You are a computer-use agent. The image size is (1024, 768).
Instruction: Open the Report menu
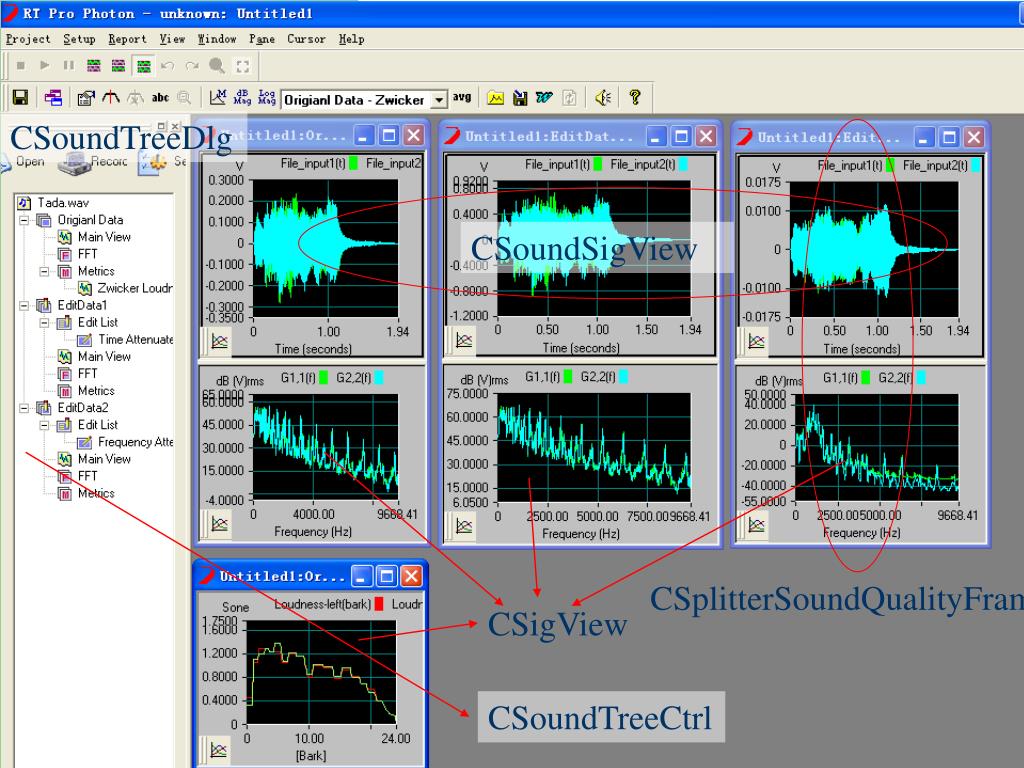pos(127,39)
